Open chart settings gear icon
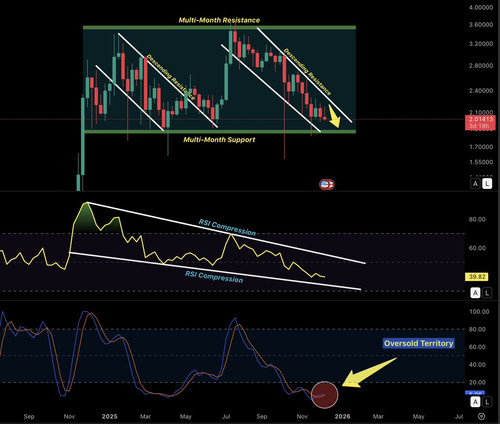This screenshot has height=424, width=500. pyautogui.click(x=481, y=416)
